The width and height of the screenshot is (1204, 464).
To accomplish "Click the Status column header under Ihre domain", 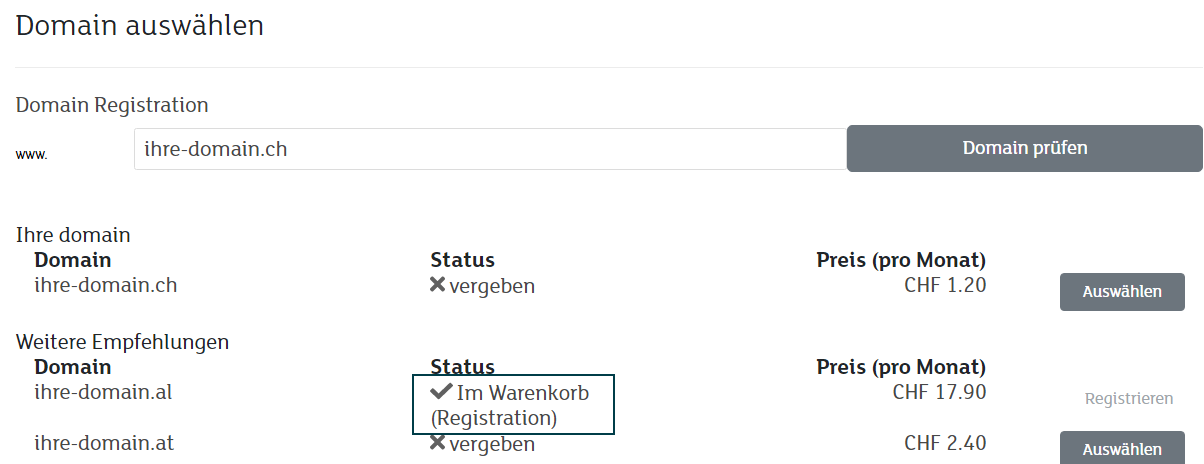I will point(462,260).
